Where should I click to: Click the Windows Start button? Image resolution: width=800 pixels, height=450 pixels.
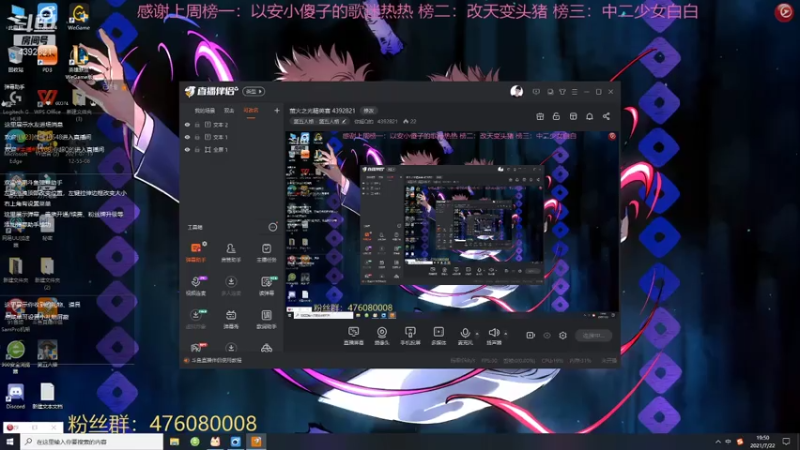click(x=10, y=441)
